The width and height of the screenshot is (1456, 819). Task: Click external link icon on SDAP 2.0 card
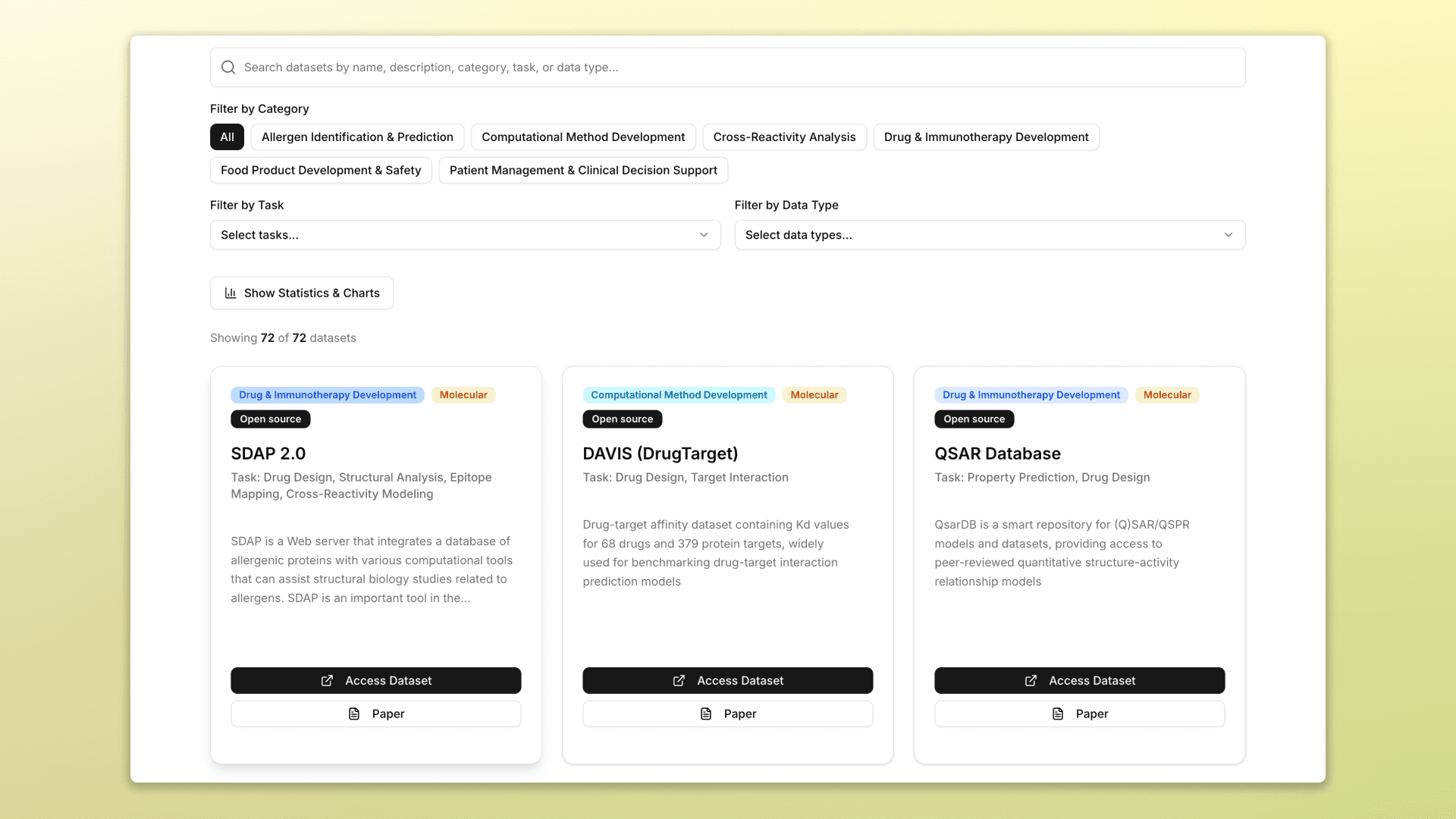(x=327, y=681)
